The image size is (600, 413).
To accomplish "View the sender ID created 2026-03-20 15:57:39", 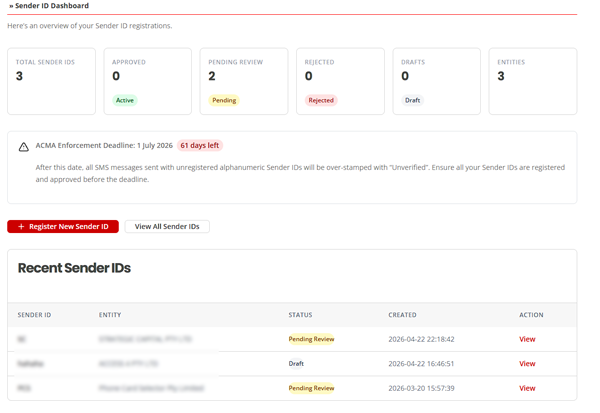I will click(527, 388).
